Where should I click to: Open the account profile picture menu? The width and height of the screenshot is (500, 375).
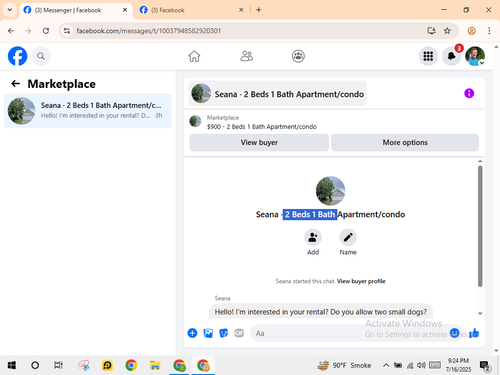click(475, 56)
